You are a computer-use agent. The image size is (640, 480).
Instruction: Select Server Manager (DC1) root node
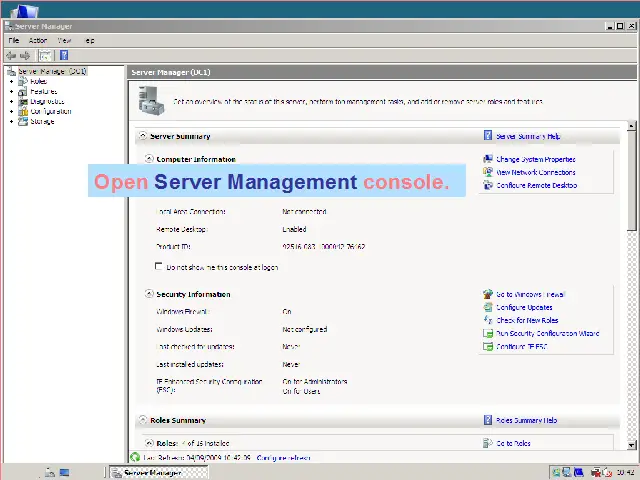coord(52,71)
